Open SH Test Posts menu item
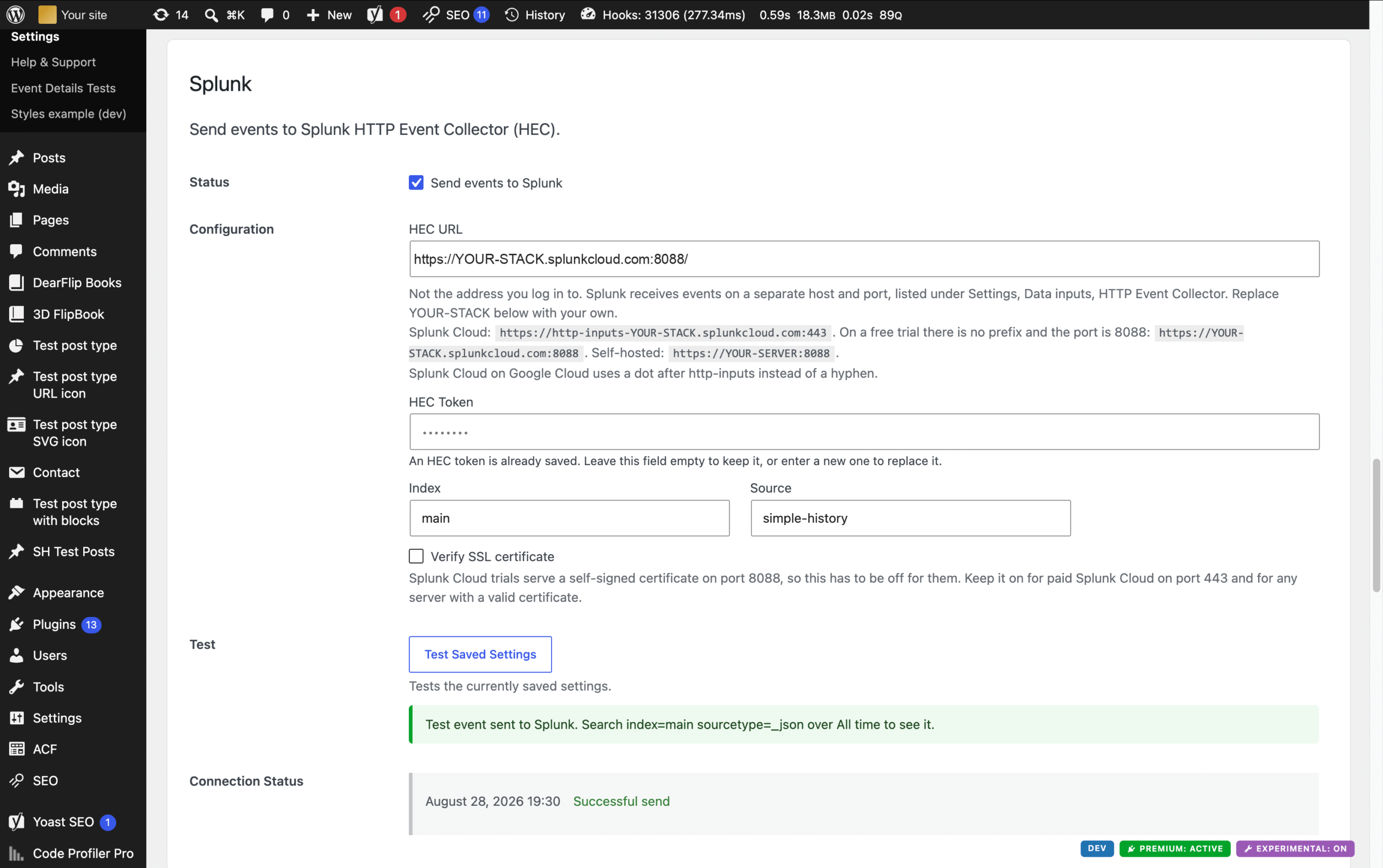1383x868 pixels. [73, 551]
